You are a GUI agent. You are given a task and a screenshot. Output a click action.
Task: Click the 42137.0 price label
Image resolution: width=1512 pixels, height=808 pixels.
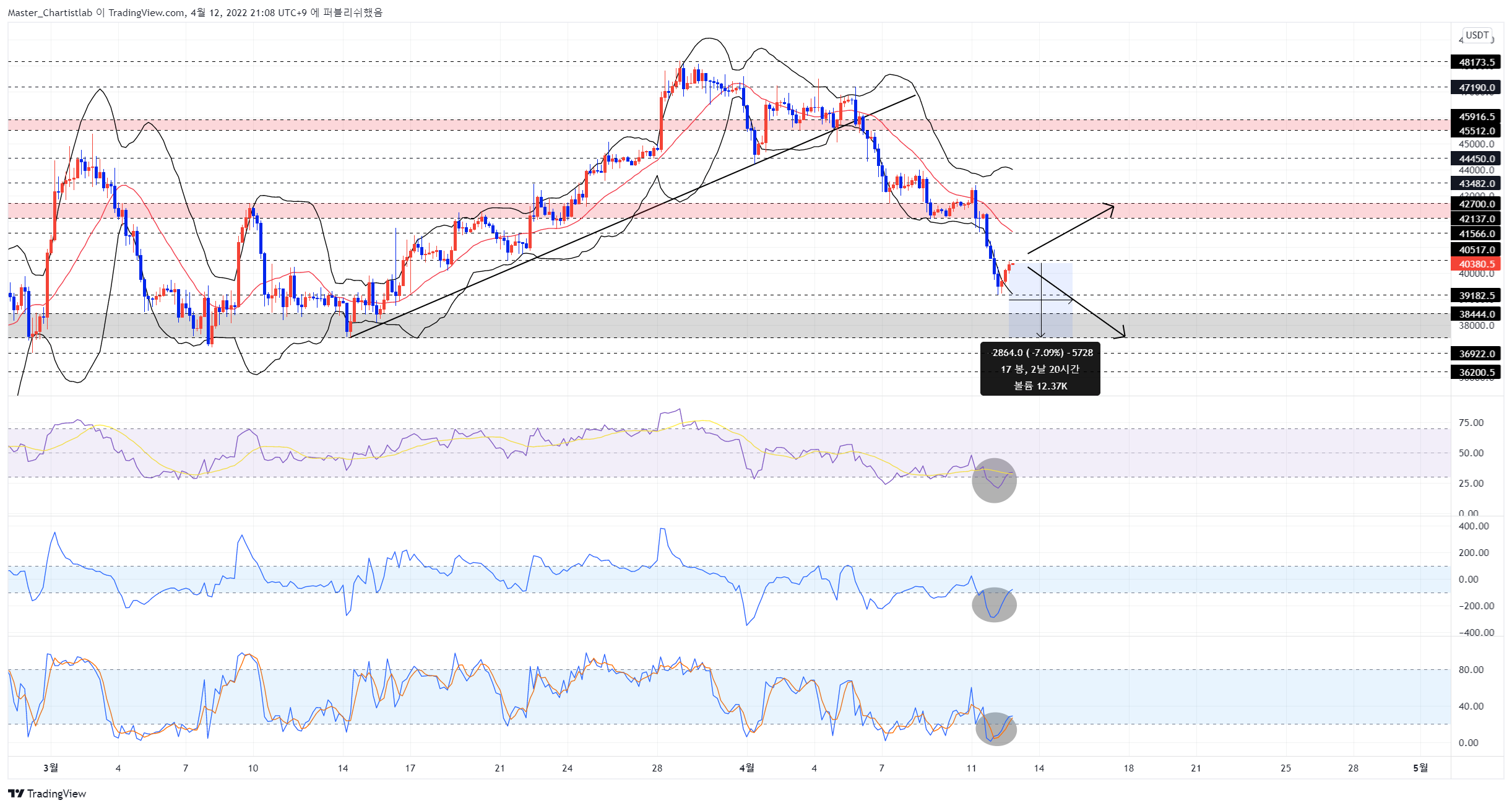tap(1476, 219)
